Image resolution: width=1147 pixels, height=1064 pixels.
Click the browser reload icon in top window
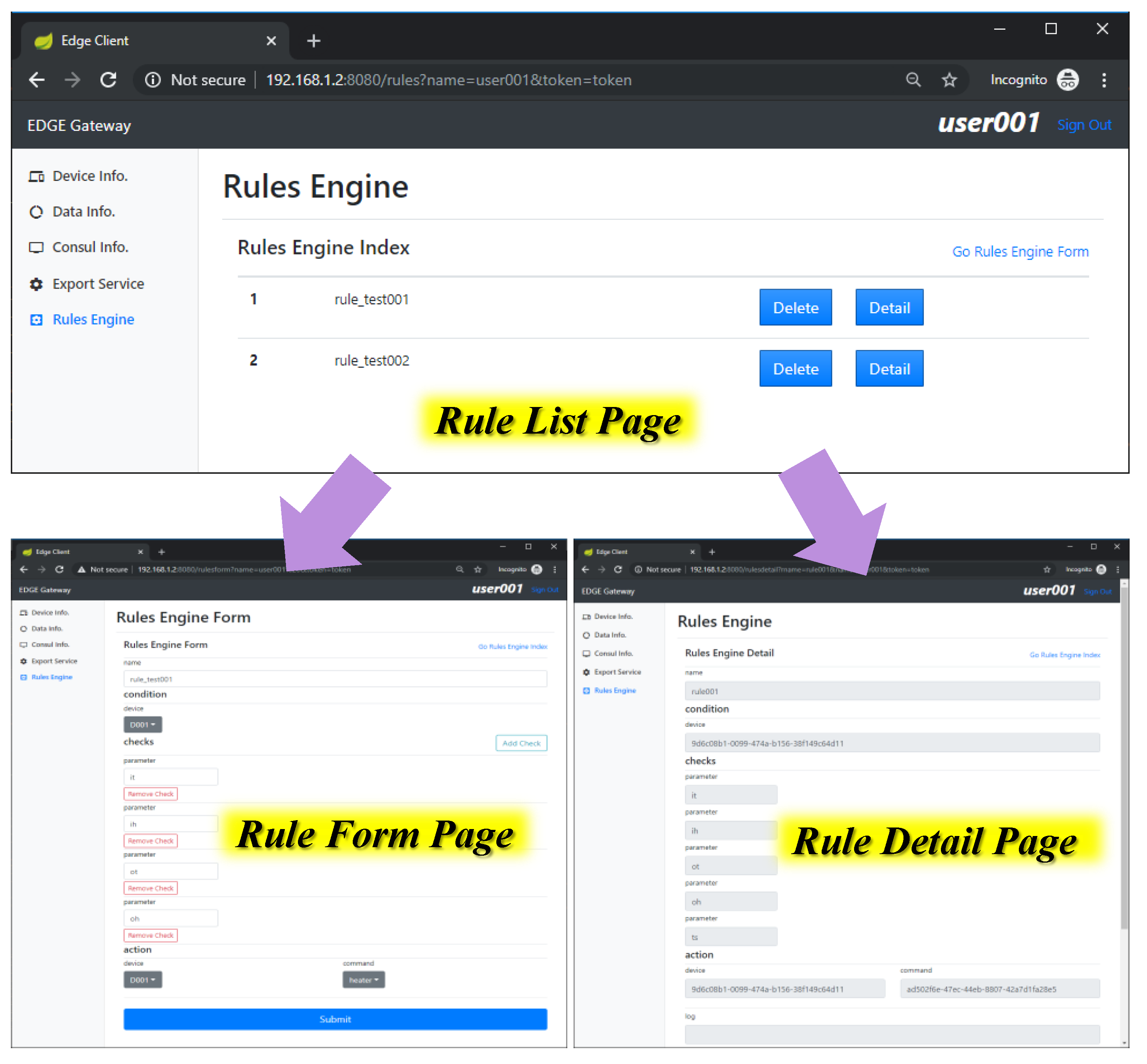tap(108, 79)
